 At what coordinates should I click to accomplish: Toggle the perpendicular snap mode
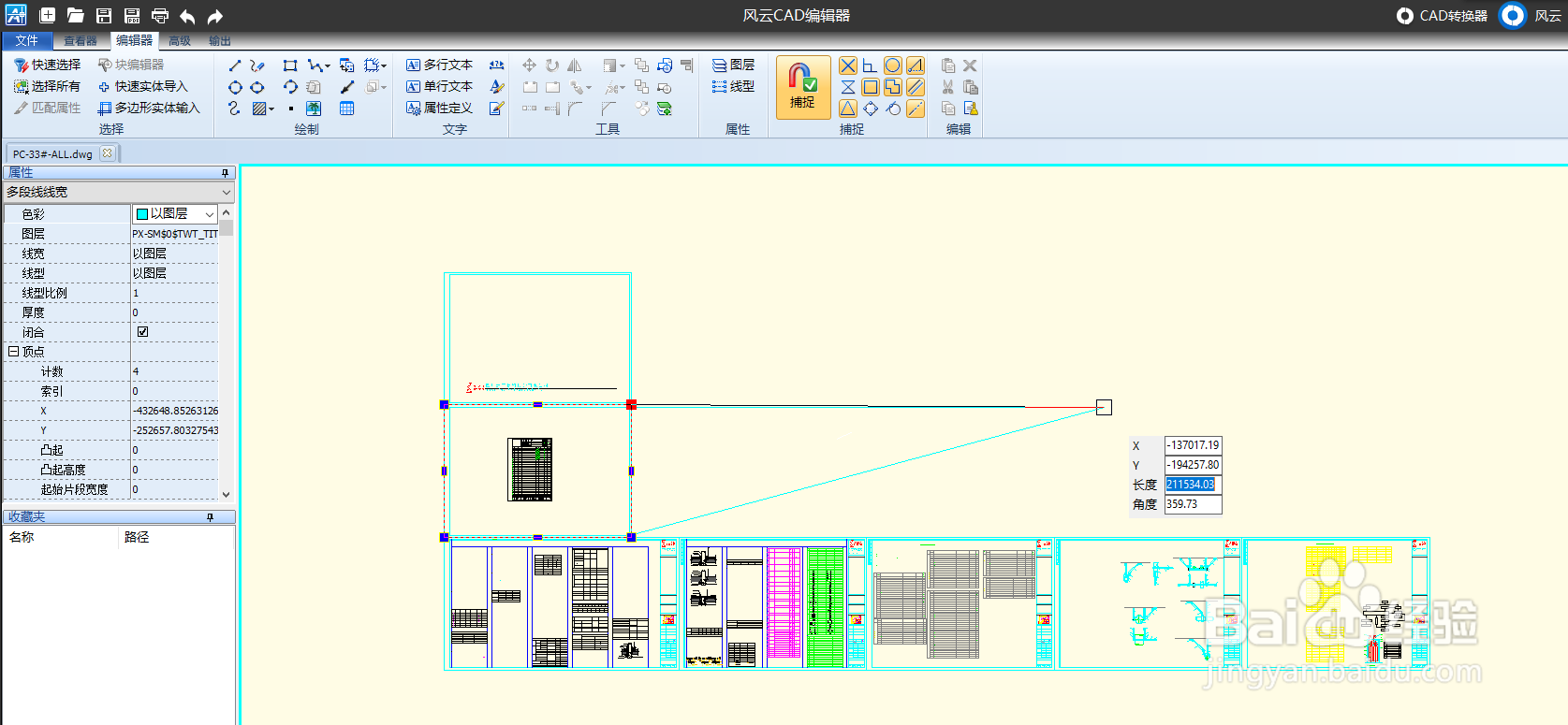[x=871, y=65]
